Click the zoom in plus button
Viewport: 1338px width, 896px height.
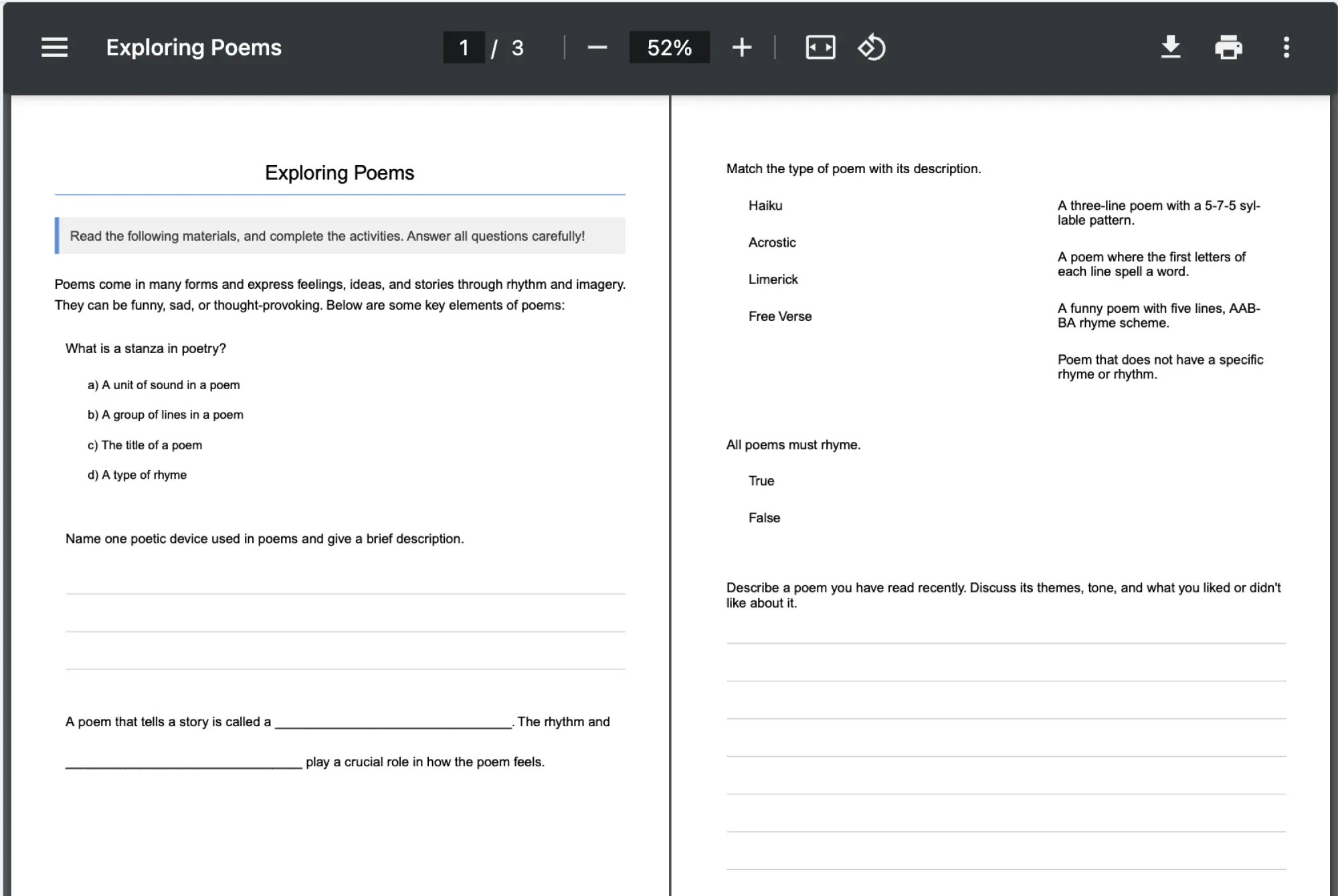pyautogui.click(x=741, y=47)
